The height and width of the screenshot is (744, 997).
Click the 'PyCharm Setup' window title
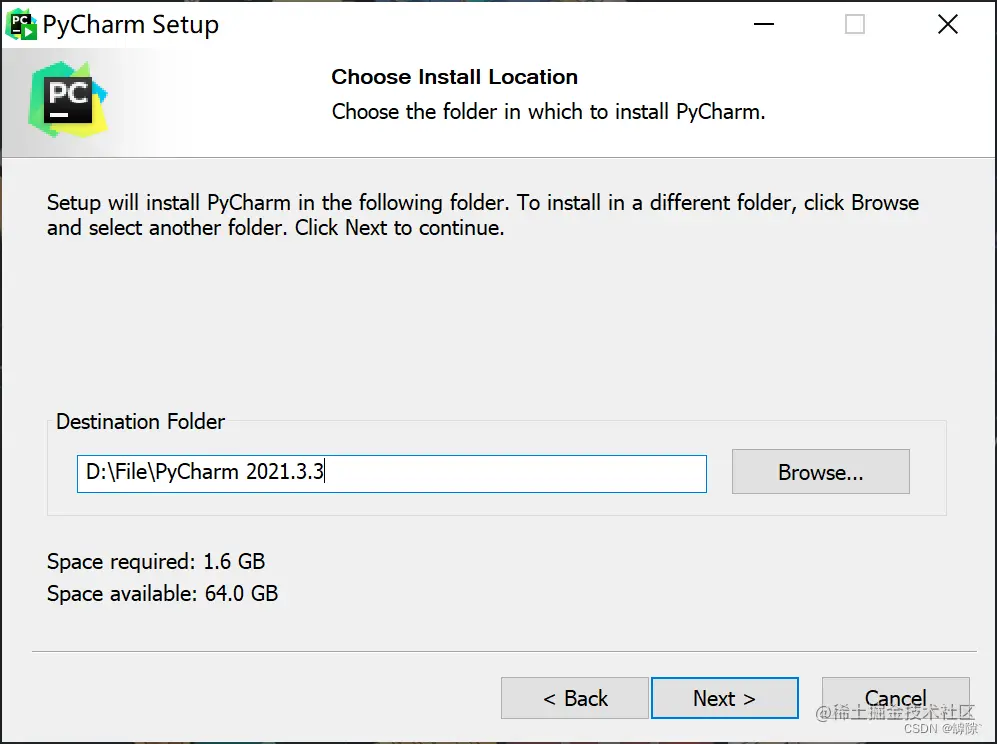coord(131,25)
